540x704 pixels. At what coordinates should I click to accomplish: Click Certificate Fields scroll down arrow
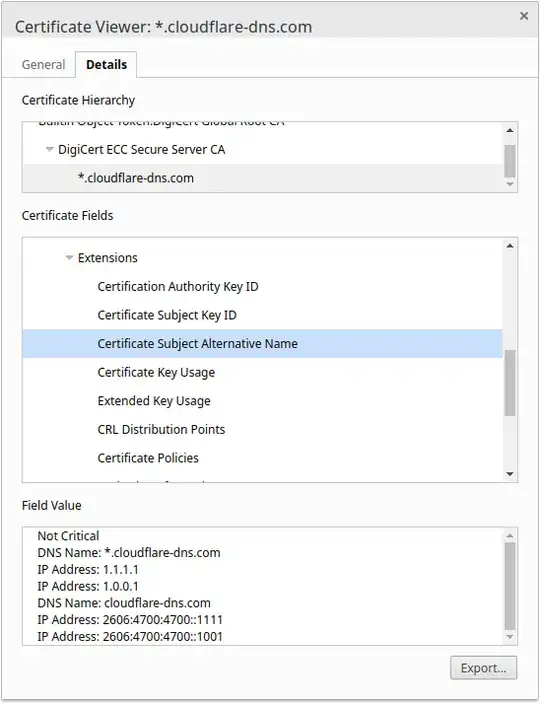tap(509, 474)
